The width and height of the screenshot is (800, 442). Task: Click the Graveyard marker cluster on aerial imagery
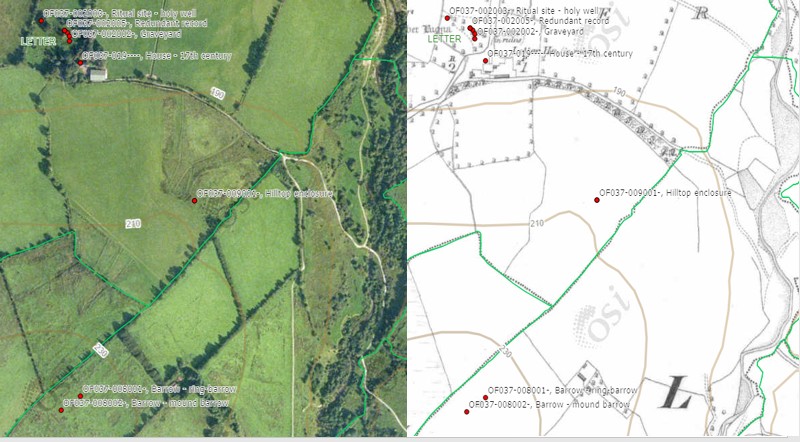coord(67,35)
